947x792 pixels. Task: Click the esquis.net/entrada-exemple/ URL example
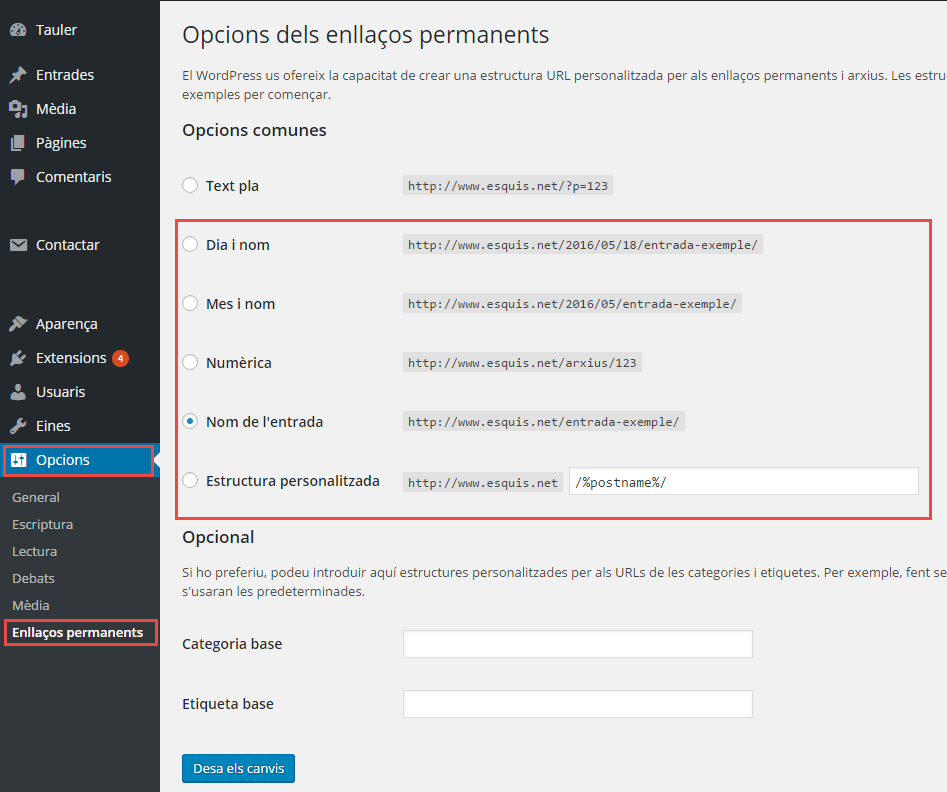pos(544,422)
